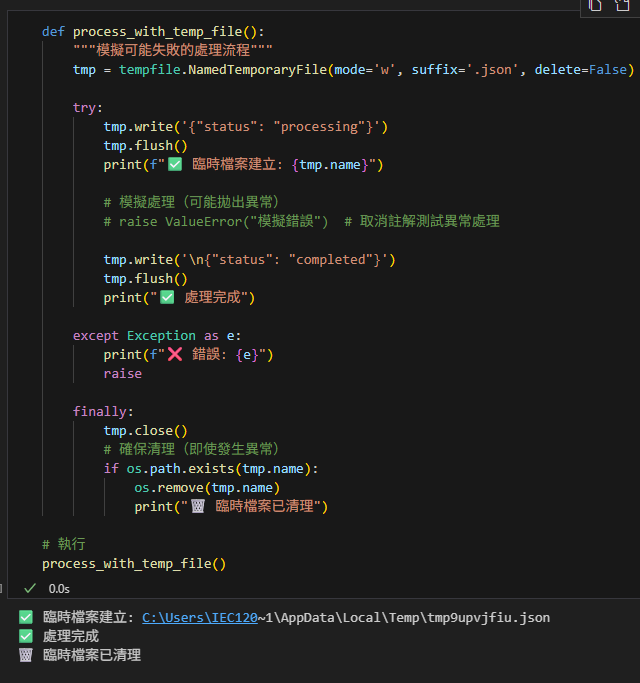Viewport: 640px width, 683px height.
Task: Click the comment # 確保清理 (即使發生異常)
Action: (x=191, y=450)
